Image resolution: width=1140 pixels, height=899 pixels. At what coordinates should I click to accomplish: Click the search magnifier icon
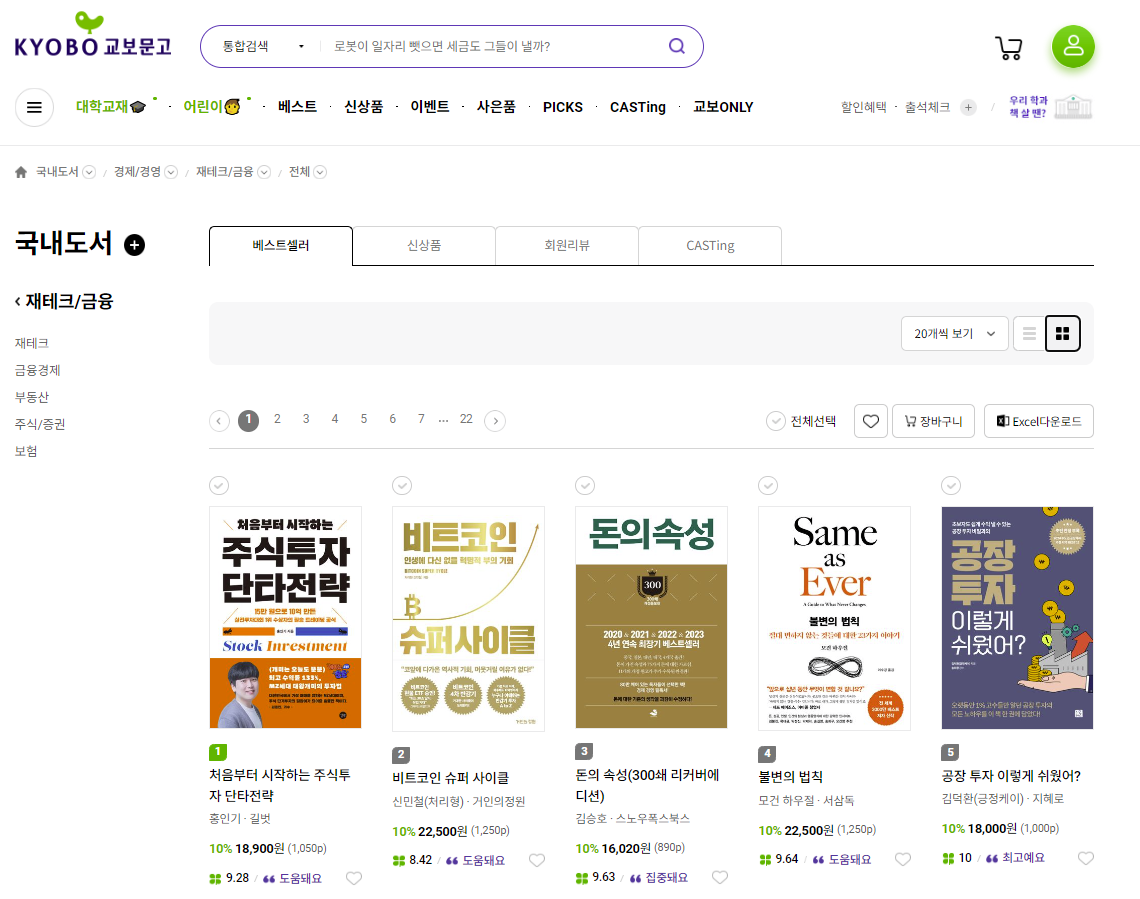[x=677, y=47]
